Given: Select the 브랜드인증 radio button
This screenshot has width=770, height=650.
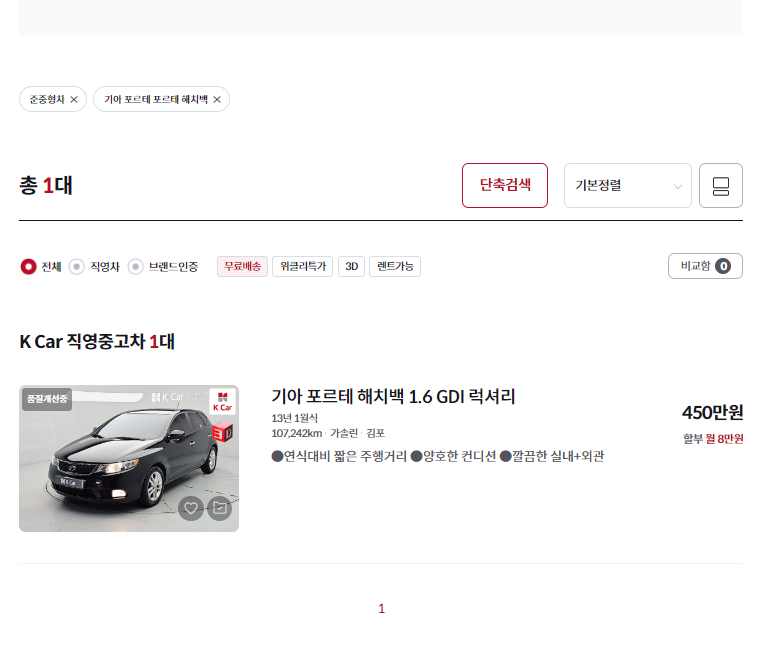Looking at the screenshot, I should (136, 267).
